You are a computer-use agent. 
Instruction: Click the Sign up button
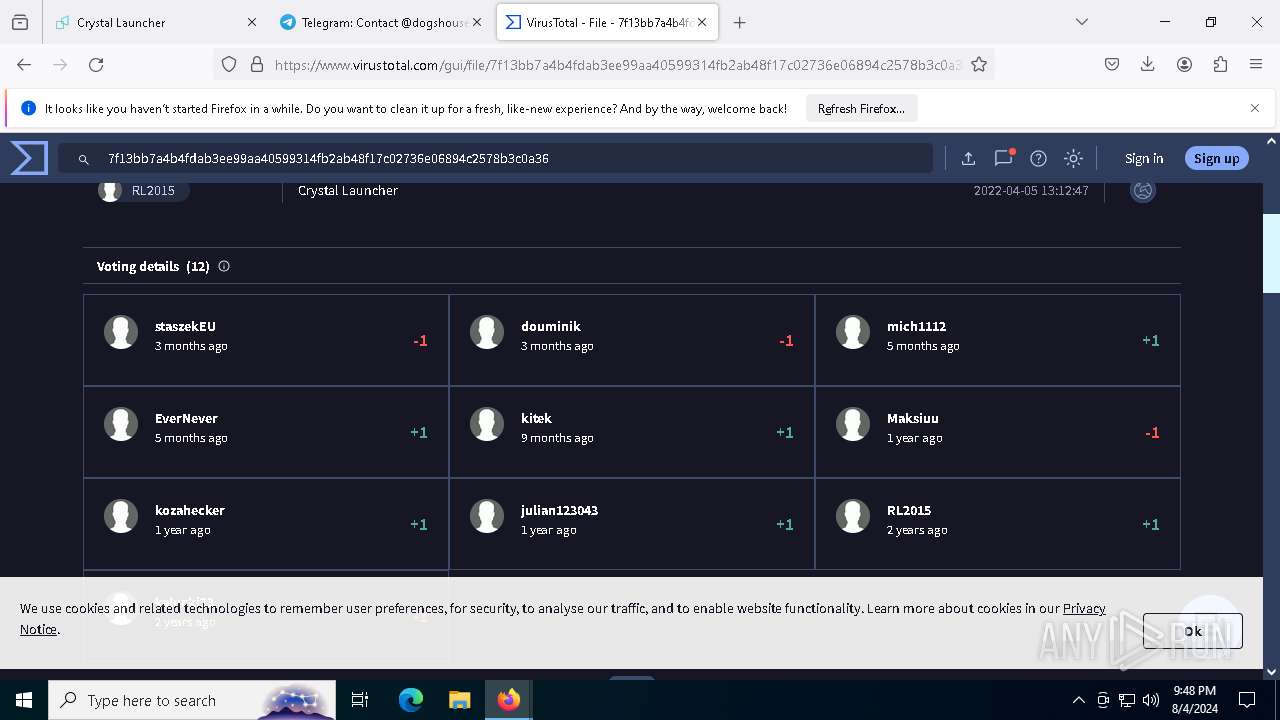tap(1216, 158)
